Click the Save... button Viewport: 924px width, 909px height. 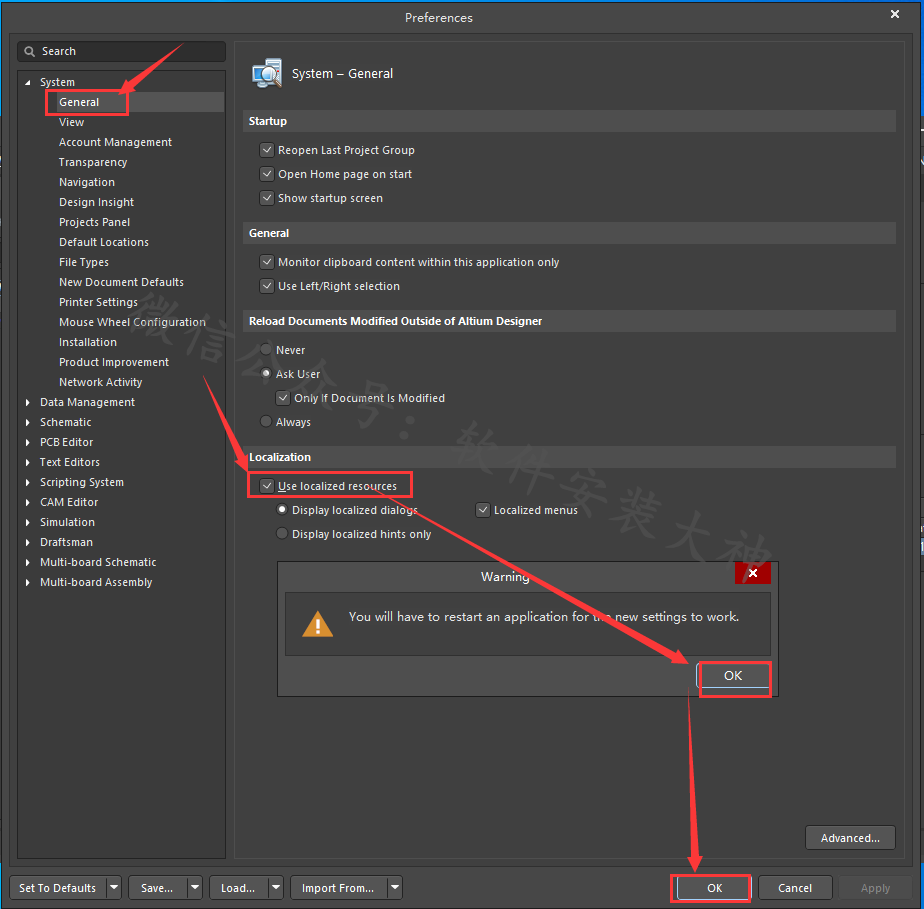tap(157, 888)
